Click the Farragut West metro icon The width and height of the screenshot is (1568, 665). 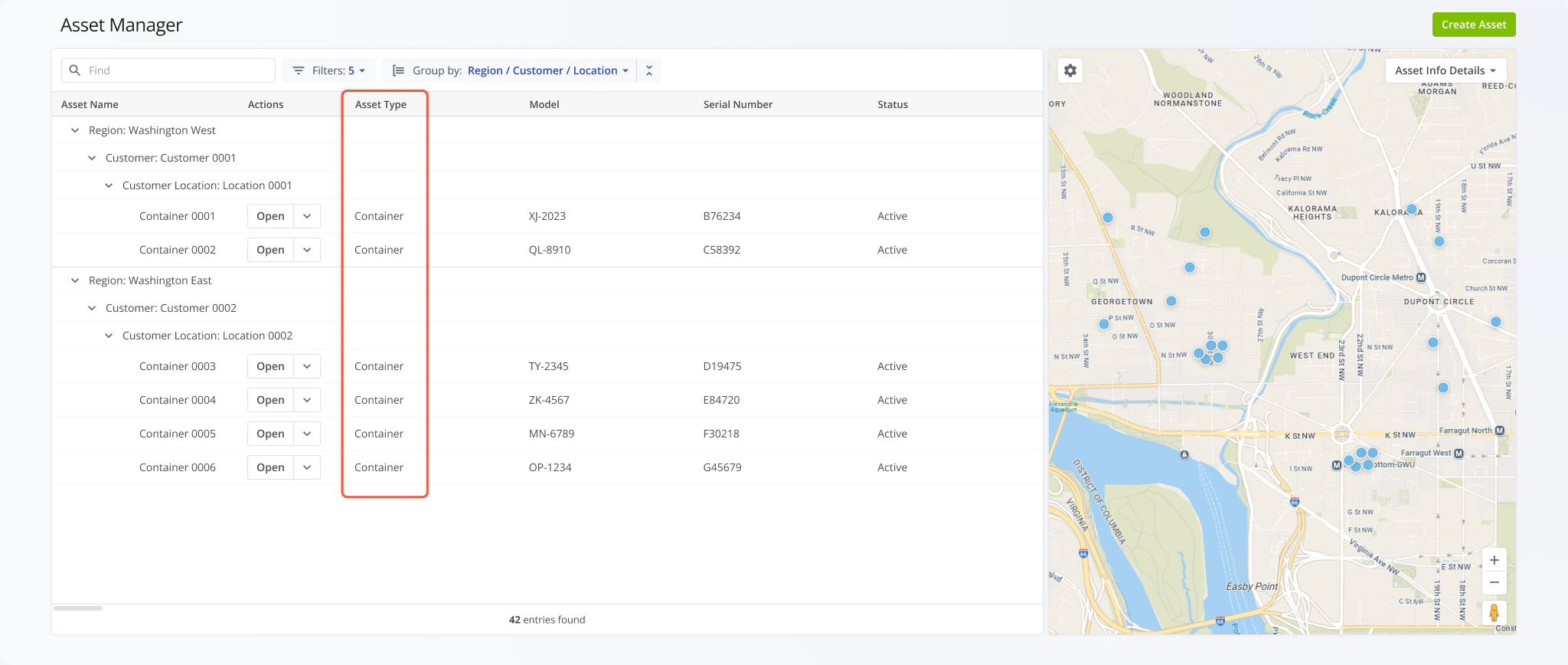pos(1459,453)
